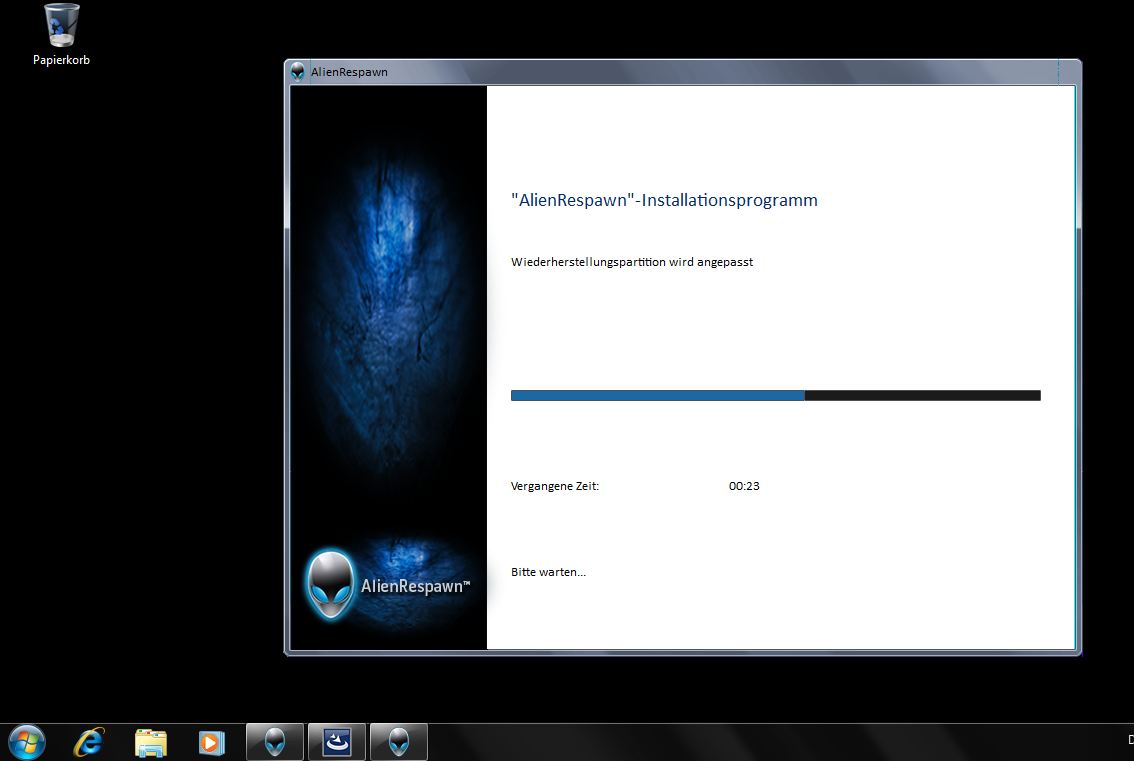Launch Internet Explorer from the taskbar
The image size is (1134, 761).
(89, 742)
